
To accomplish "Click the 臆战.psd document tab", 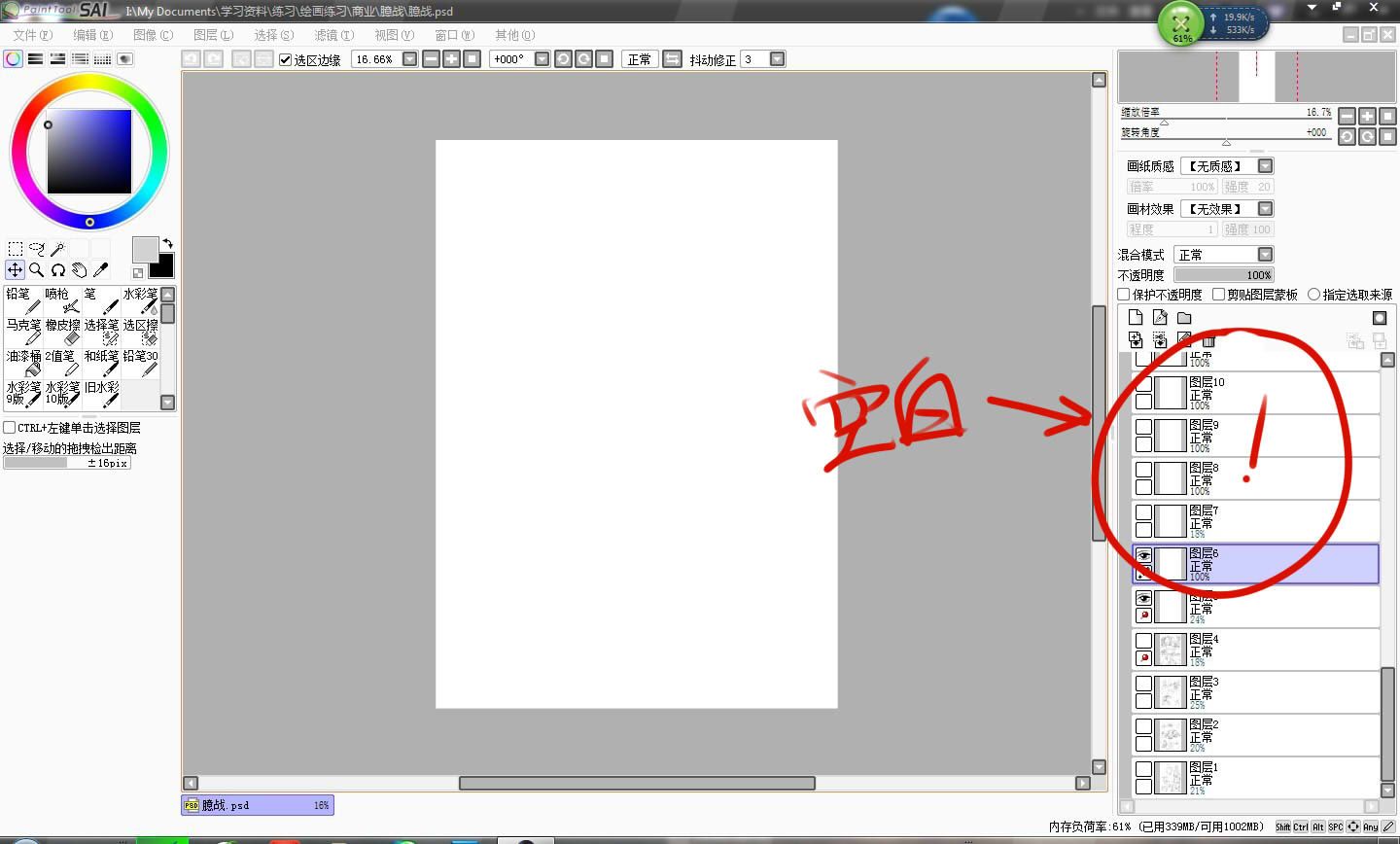I will pos(257,805).
